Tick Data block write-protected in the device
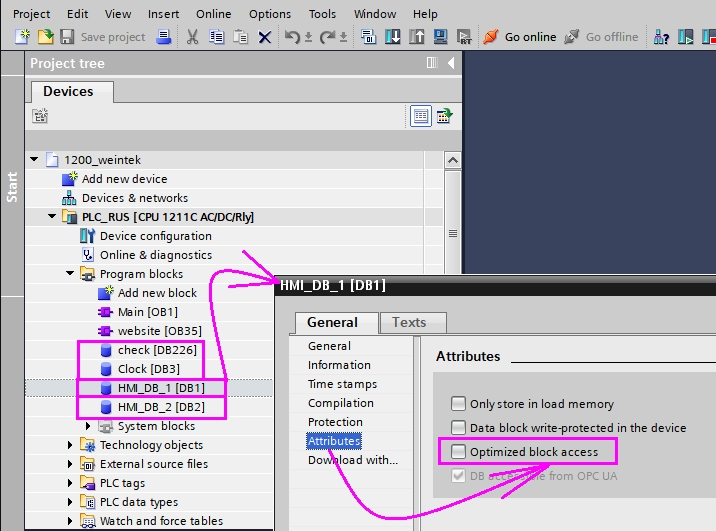The image size is (716, 531). (x=458, y=427)
